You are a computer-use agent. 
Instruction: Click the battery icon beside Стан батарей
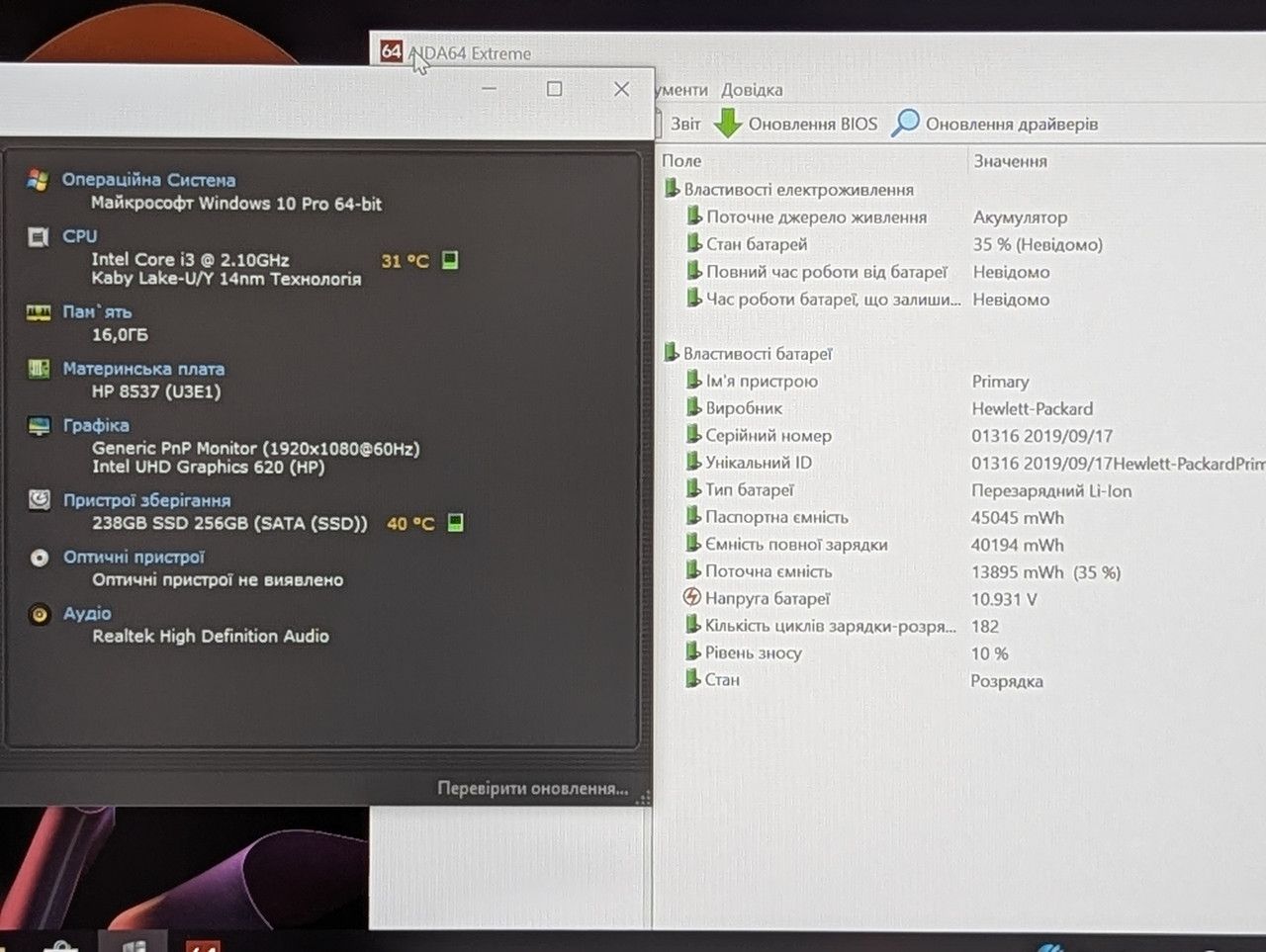tap(694, 244)
